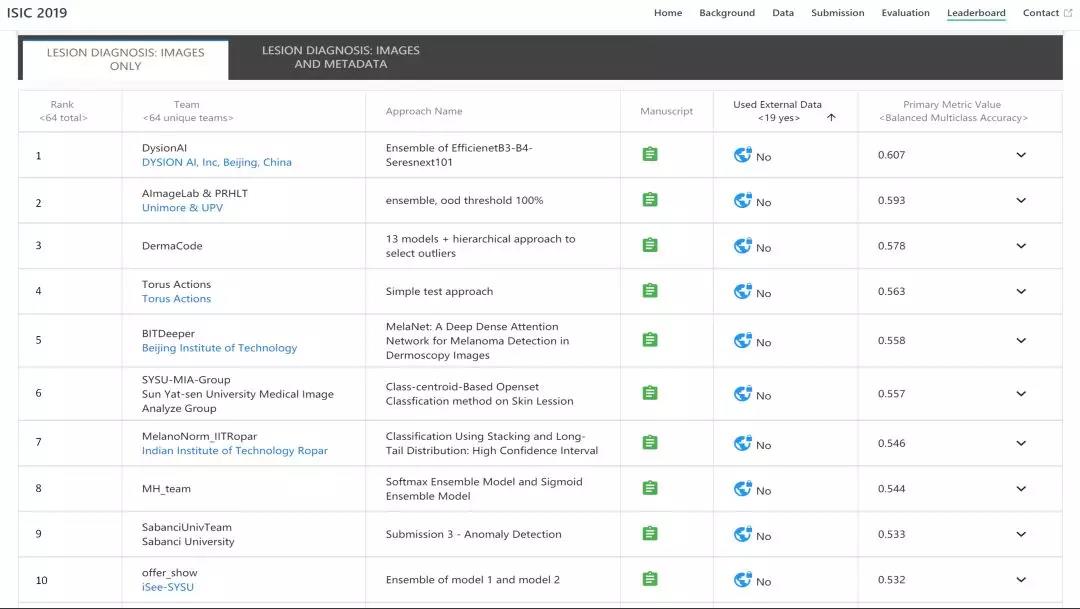1080x609 pixels.
Task: Click external data globe icon in DysionAI row
Action: point(742,155)
